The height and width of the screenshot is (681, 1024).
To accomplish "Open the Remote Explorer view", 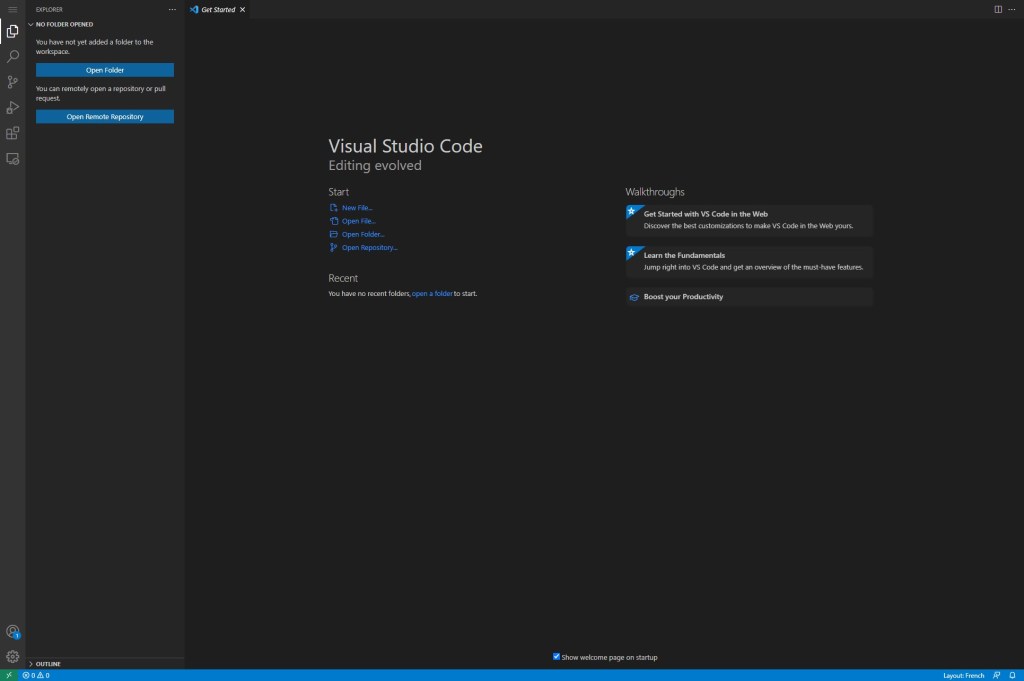I will coord(12,158).
